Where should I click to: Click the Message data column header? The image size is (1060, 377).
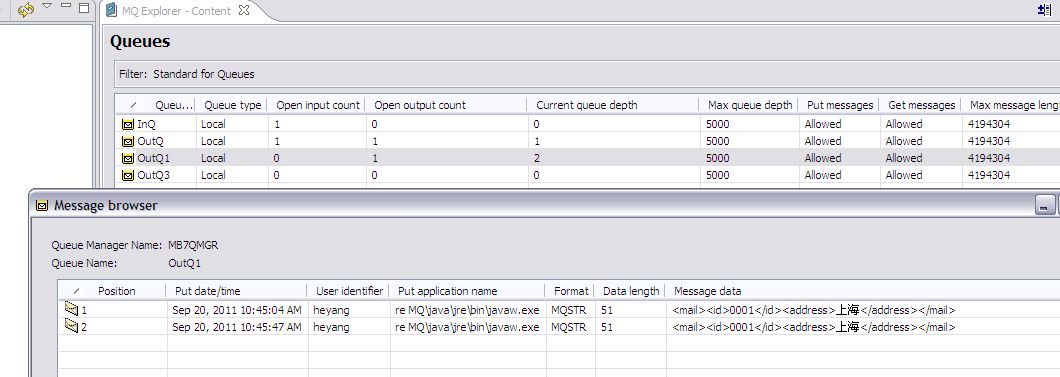(707, 291)
